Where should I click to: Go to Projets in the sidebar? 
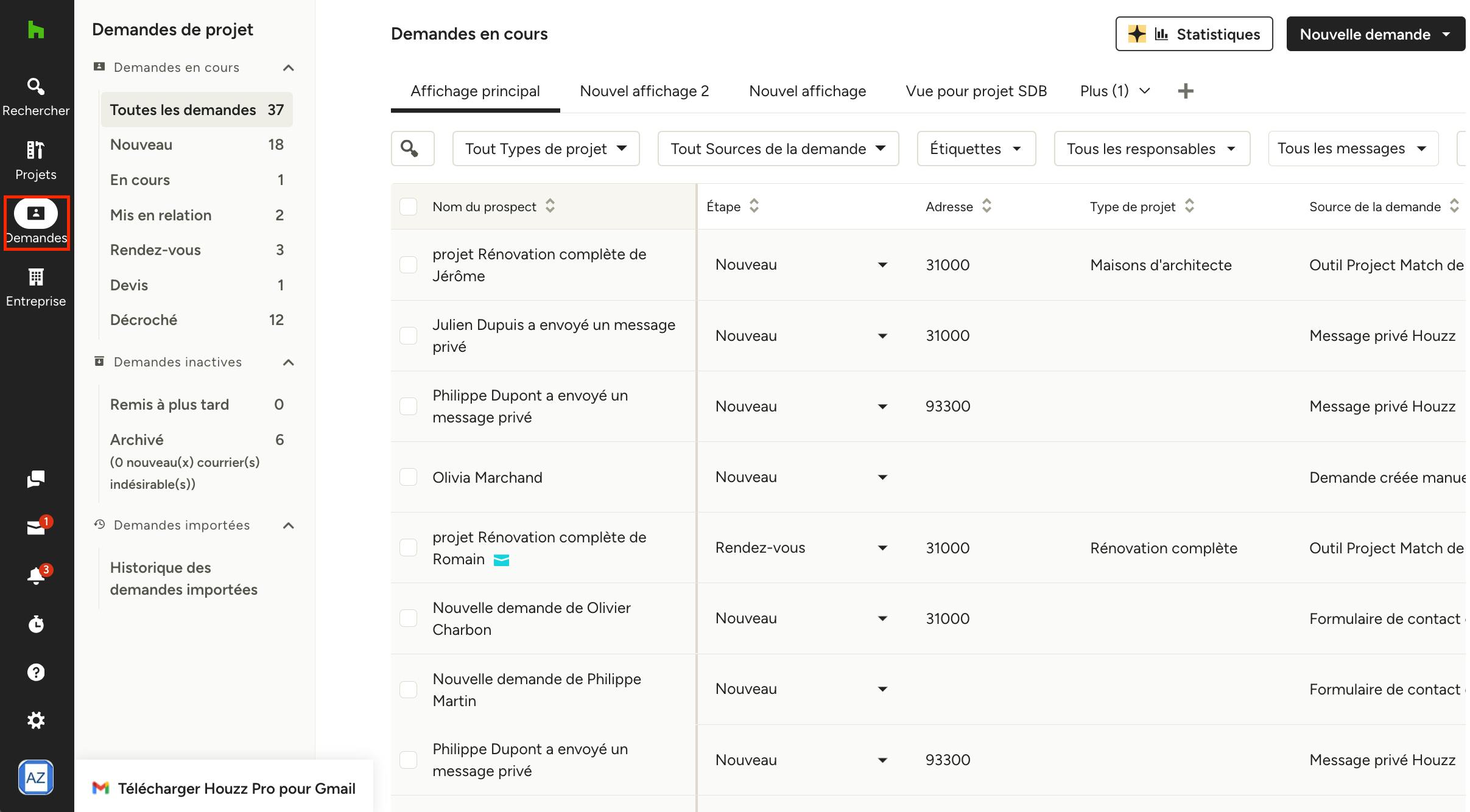tap(36, 161)
